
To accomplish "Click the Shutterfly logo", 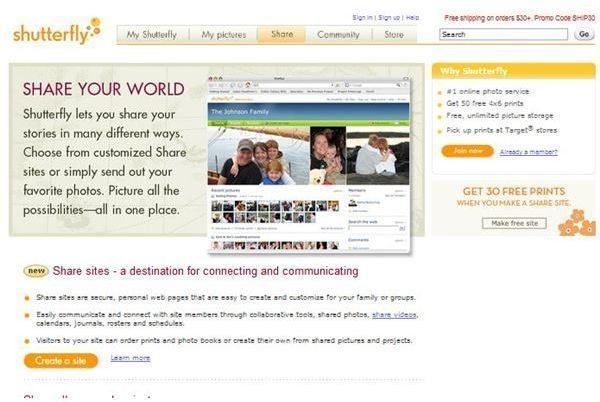I will pos(57,31).
